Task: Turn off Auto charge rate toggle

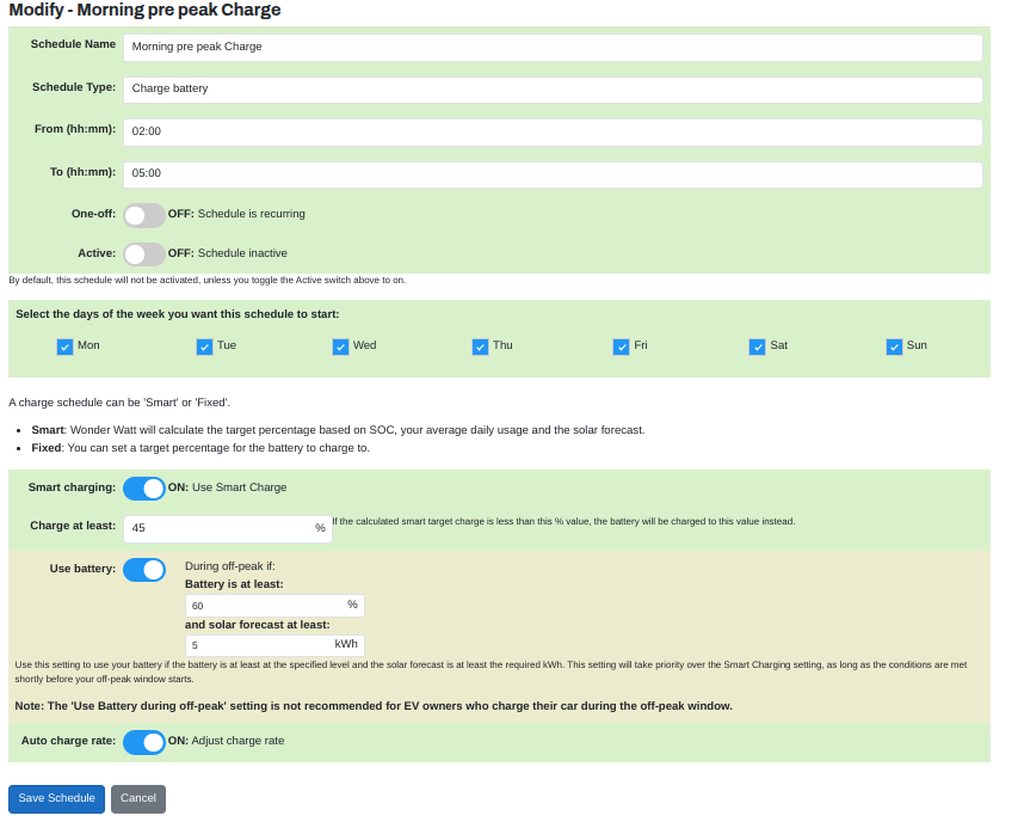Action: (x=144, y=742)
